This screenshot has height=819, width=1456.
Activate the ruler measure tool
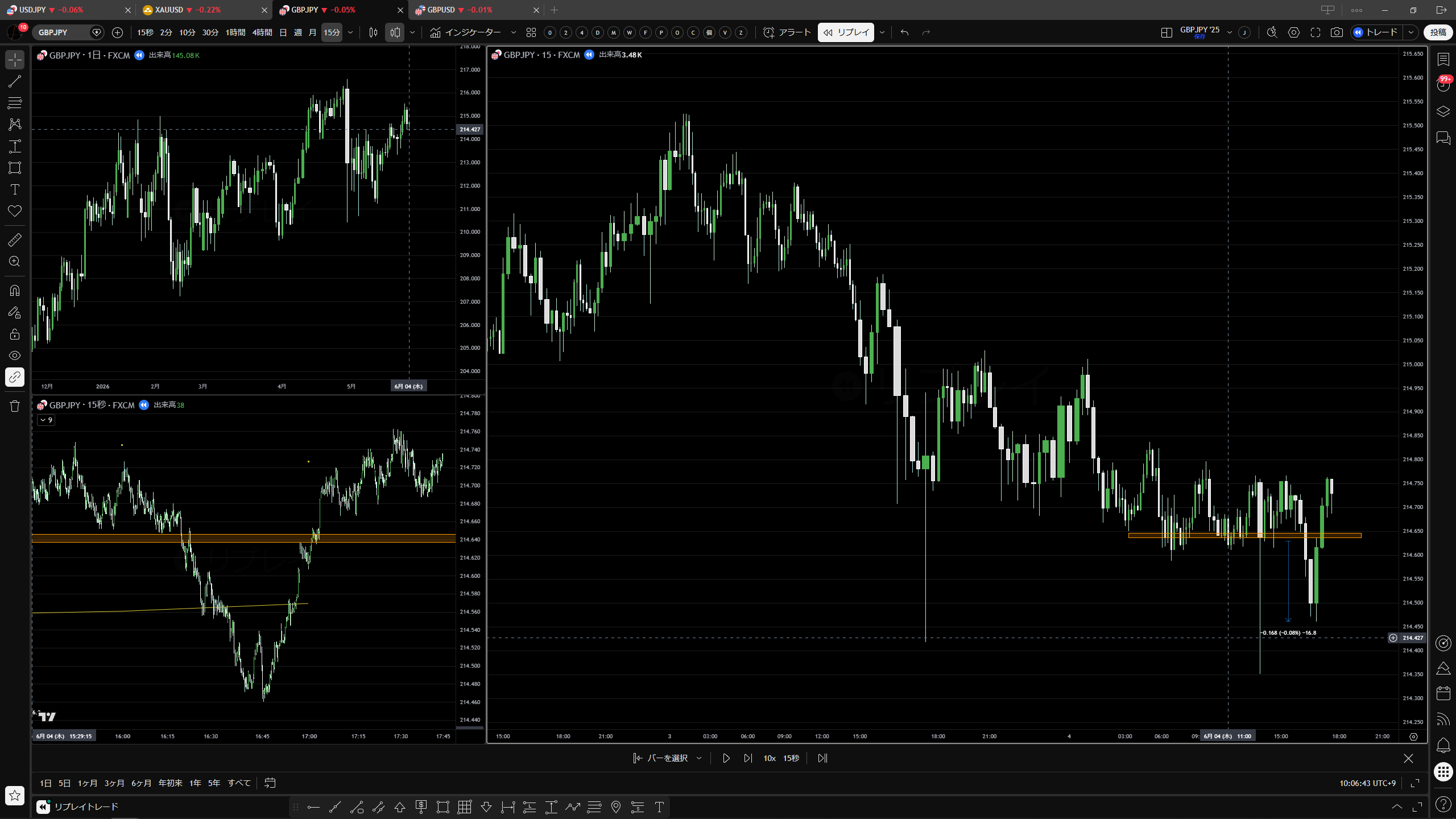pyautogui.click(x=15, y=240)
